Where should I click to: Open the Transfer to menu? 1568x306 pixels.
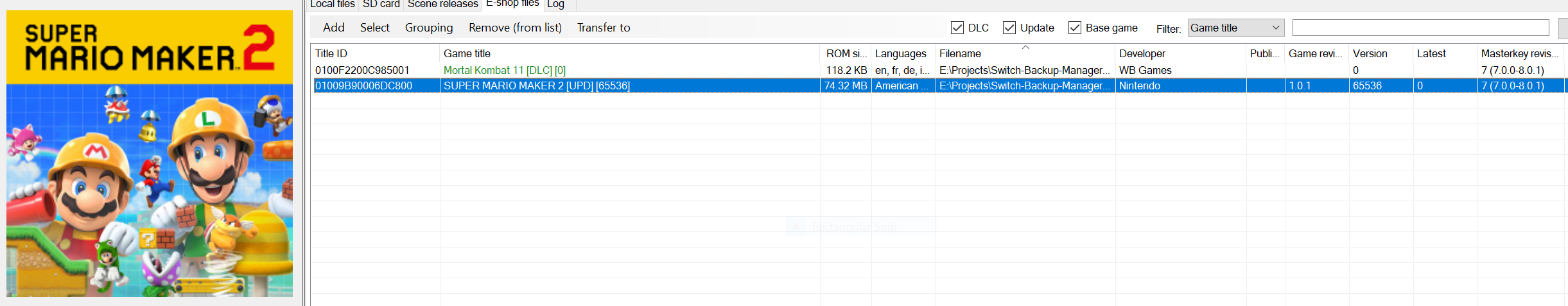coord(603,28)
